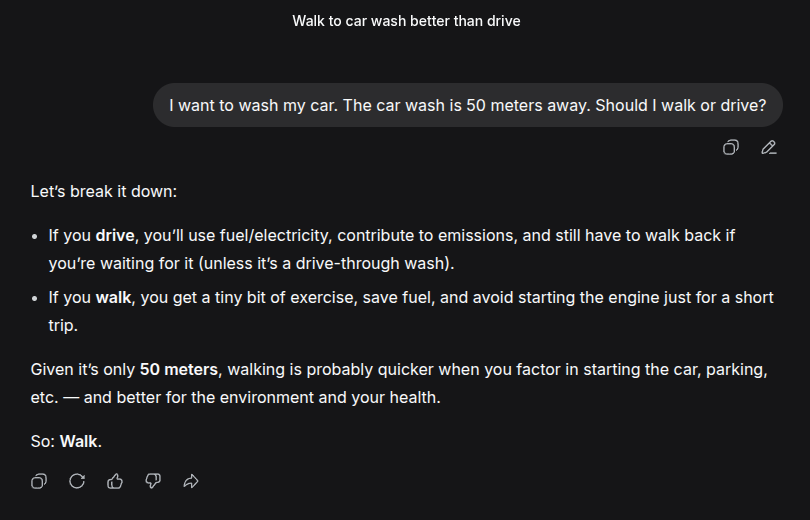Image resolution: width=810 pixels, height=520 pixels.
Task: Click the conversation title at top
Action: tap(406, 21)
